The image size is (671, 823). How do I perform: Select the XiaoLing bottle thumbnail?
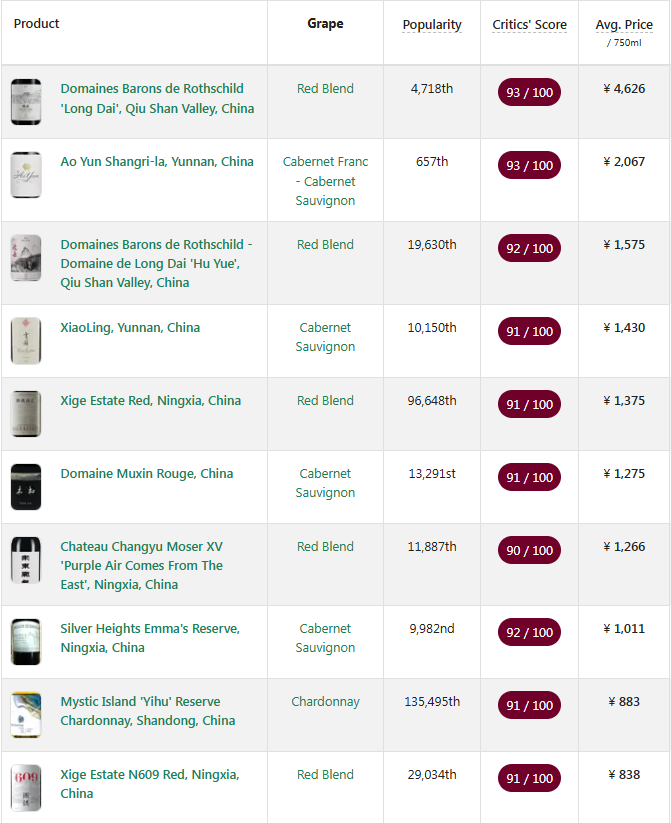click(26, 341)
